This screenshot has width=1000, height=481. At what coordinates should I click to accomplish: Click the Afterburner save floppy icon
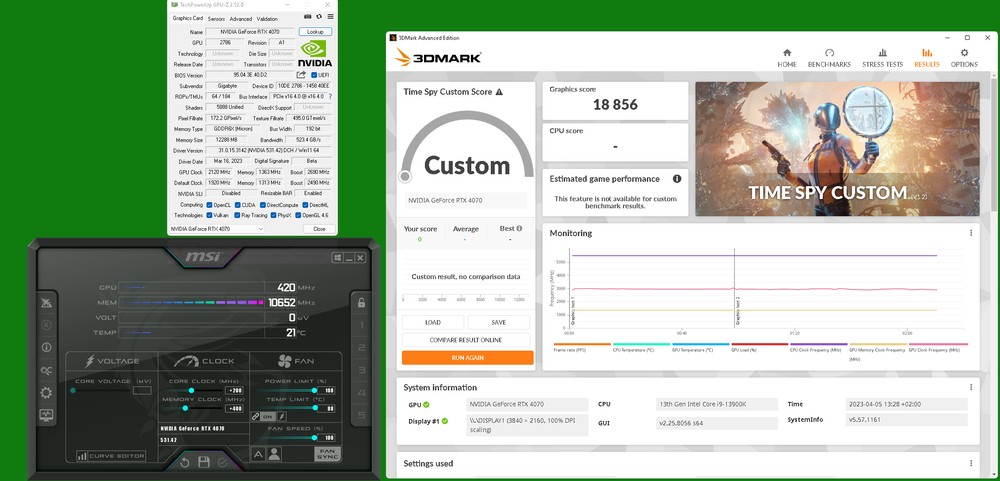(203, 462)
